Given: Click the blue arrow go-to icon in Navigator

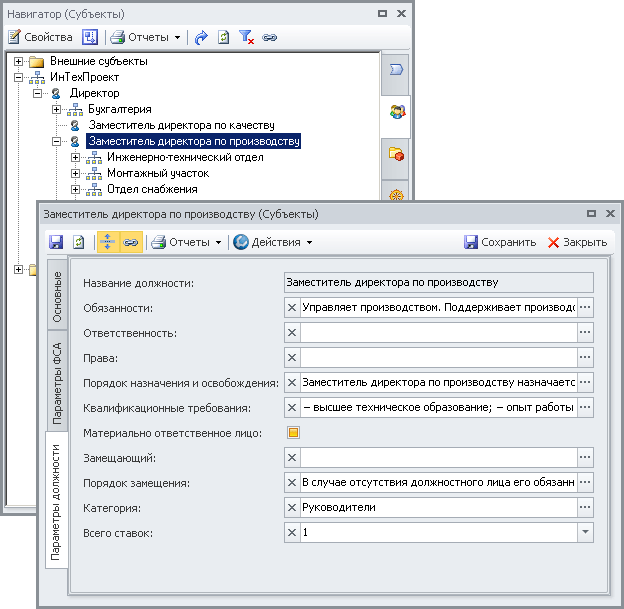Looking at the screenshot, I should pos(201,37).
